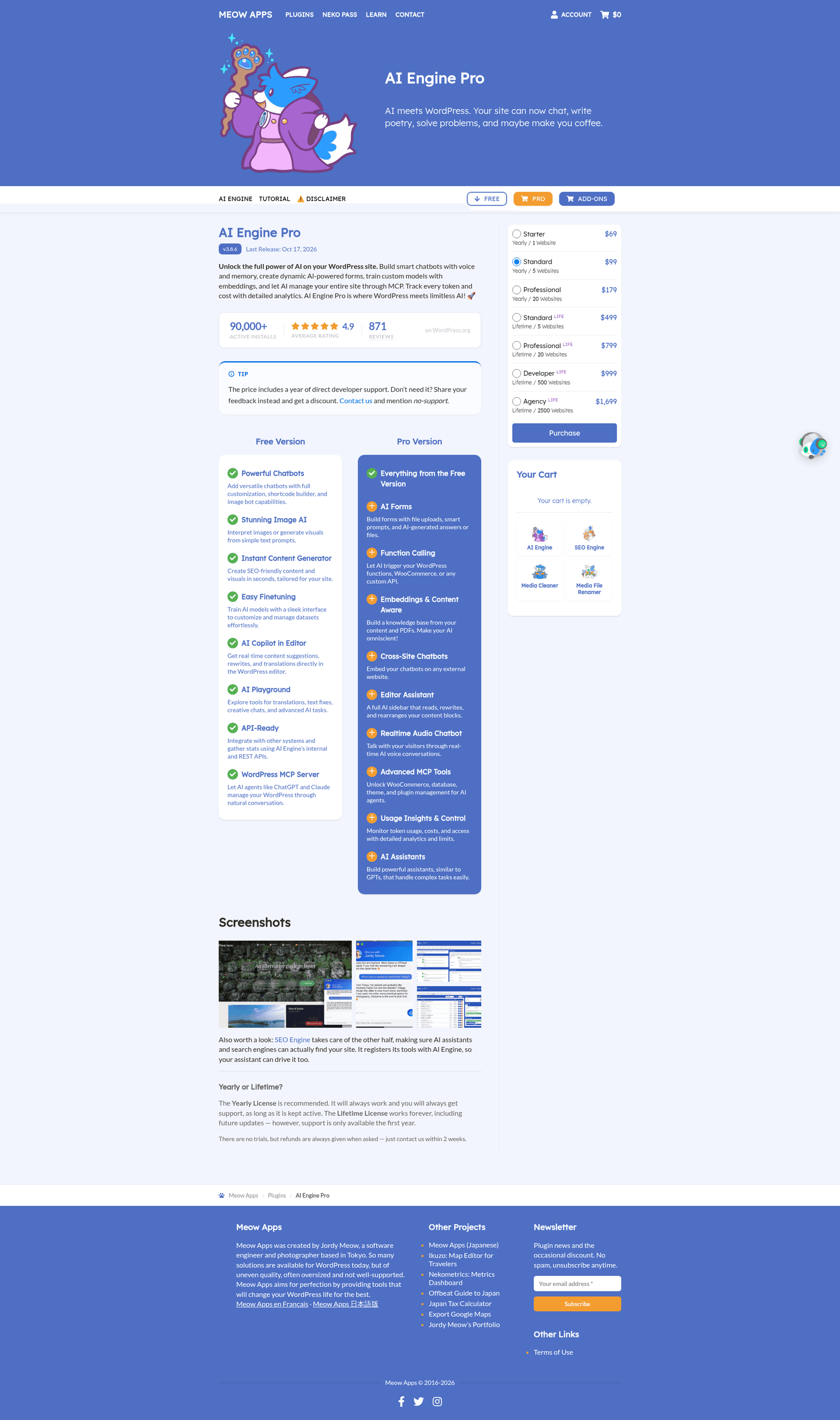Click the Meow Apps site logo
Screen dimensions: 840x1420
[245, 15]
